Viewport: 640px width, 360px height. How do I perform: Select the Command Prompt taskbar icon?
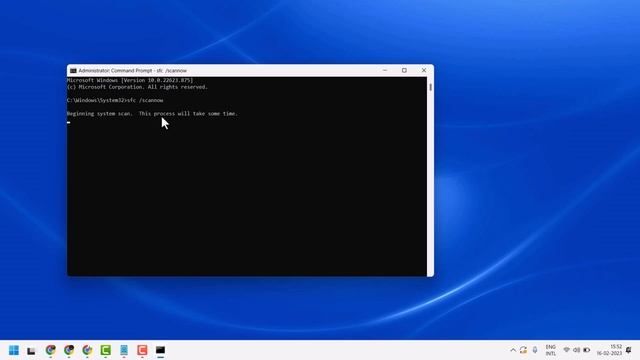coord(160,350)
